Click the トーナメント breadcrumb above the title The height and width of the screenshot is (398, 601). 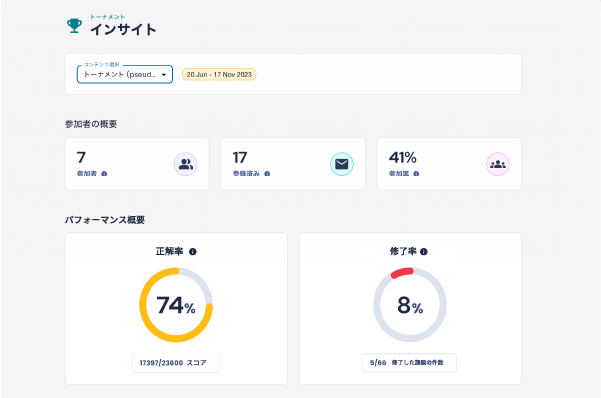107,17
